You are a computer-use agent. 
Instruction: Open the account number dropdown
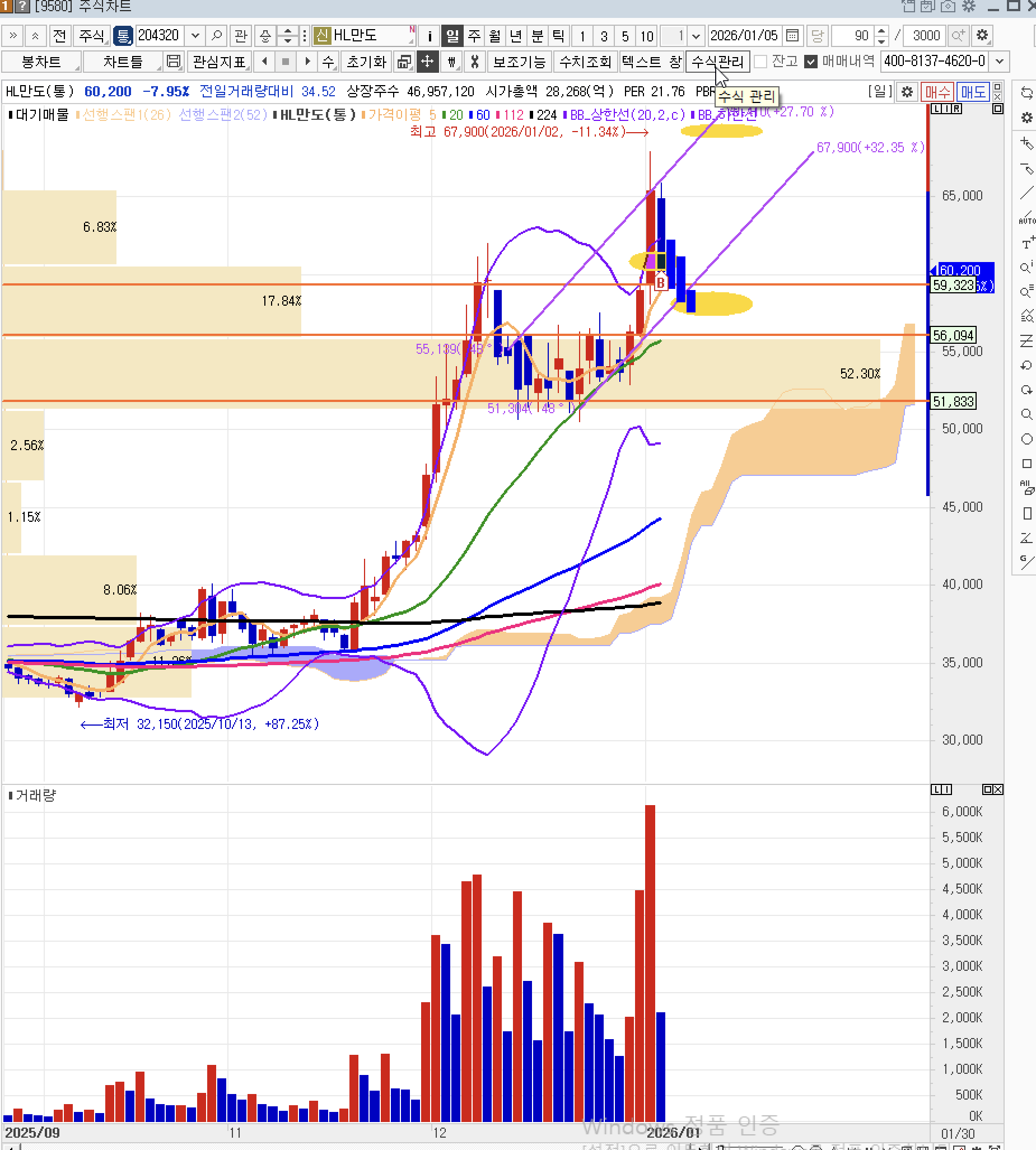click(x=1000, y=62)
